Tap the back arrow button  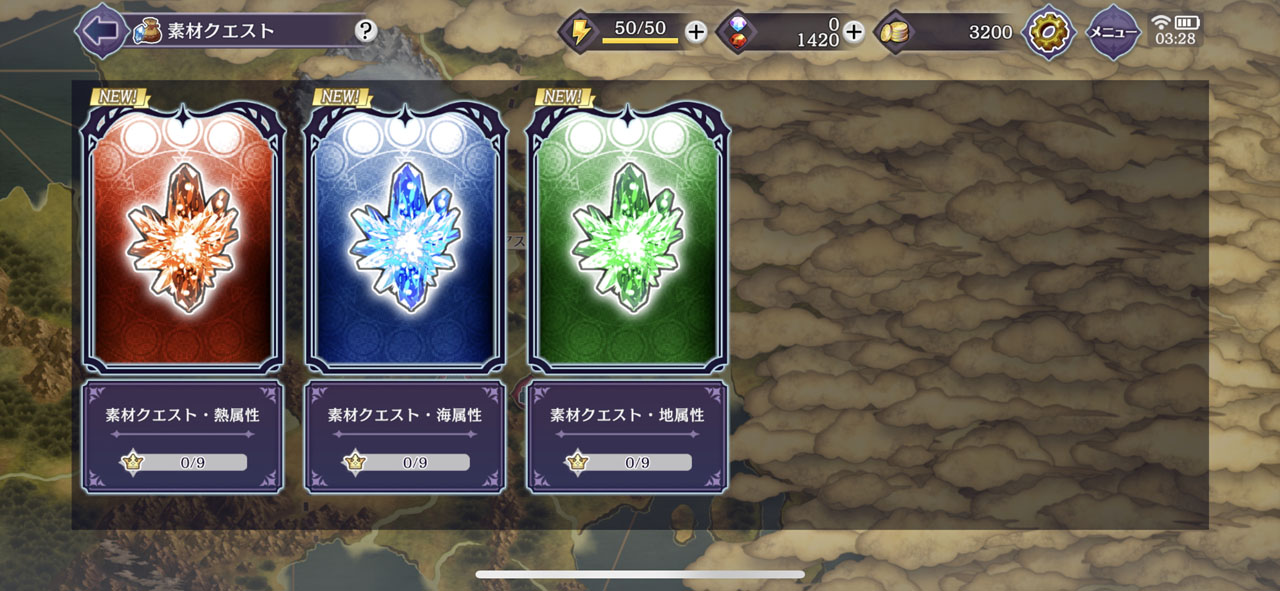coord(100,31)
